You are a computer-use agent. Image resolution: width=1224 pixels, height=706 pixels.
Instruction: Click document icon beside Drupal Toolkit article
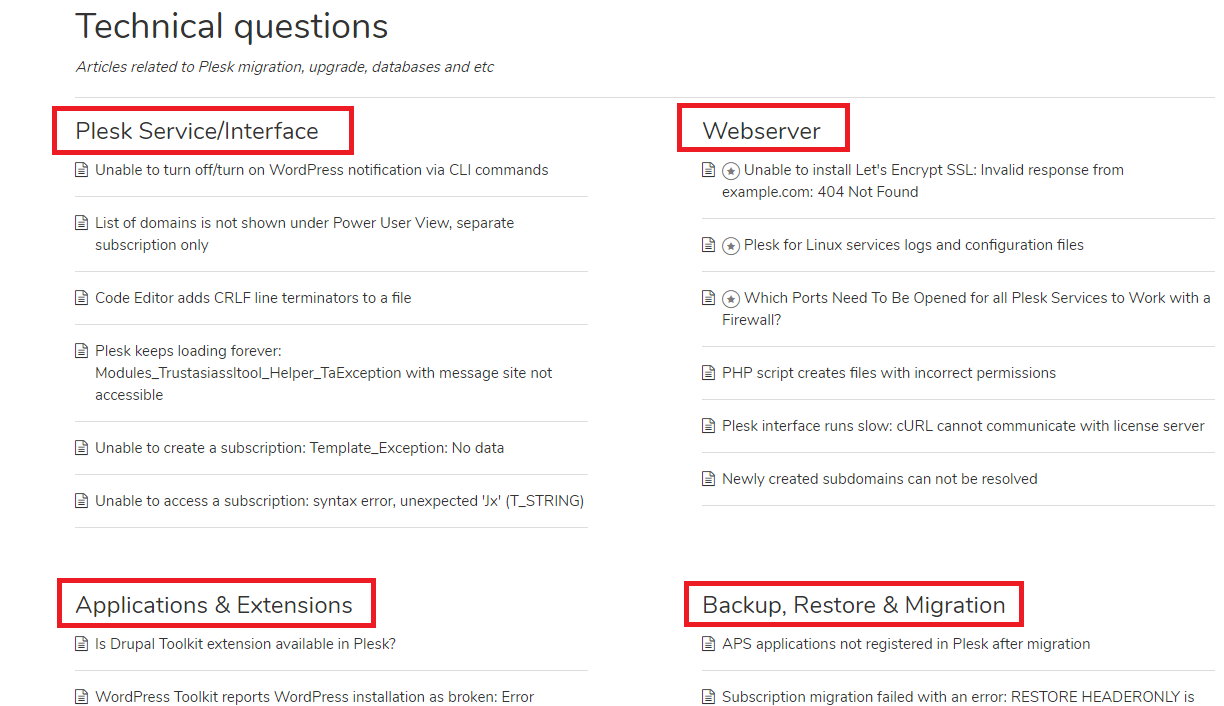[82, 644]
